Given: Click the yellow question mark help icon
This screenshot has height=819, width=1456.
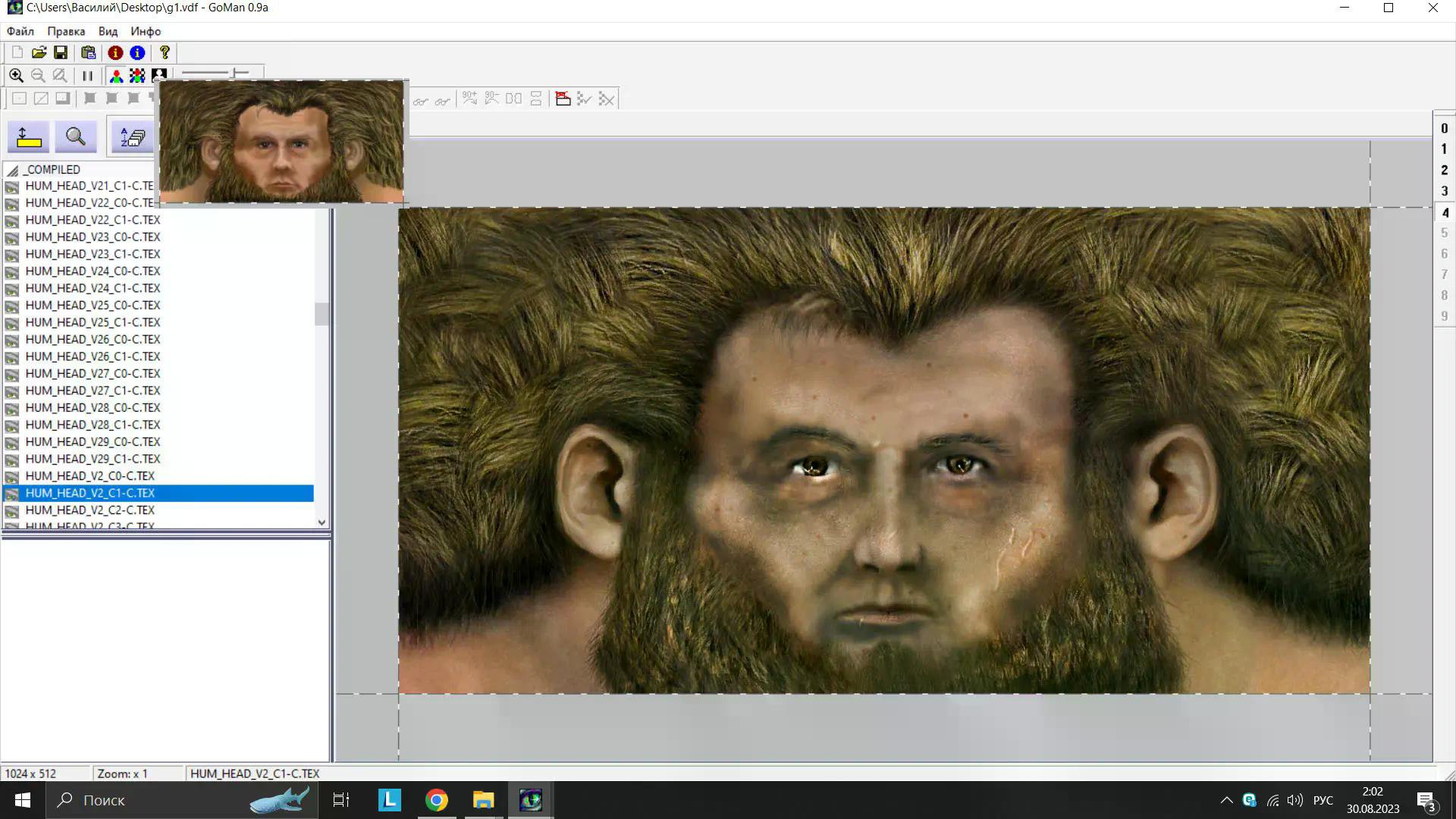Looking at the screenshot, I should click(x=165, y=52).
